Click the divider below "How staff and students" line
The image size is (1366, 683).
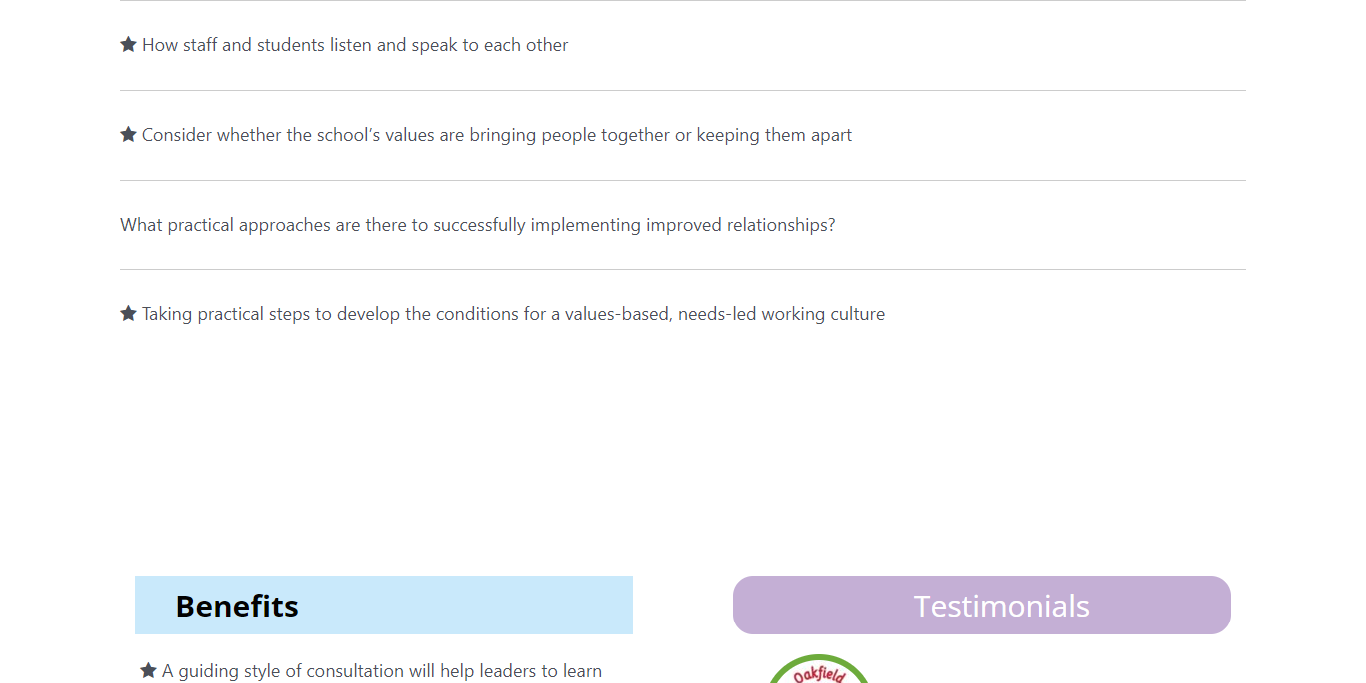point(683,91)
